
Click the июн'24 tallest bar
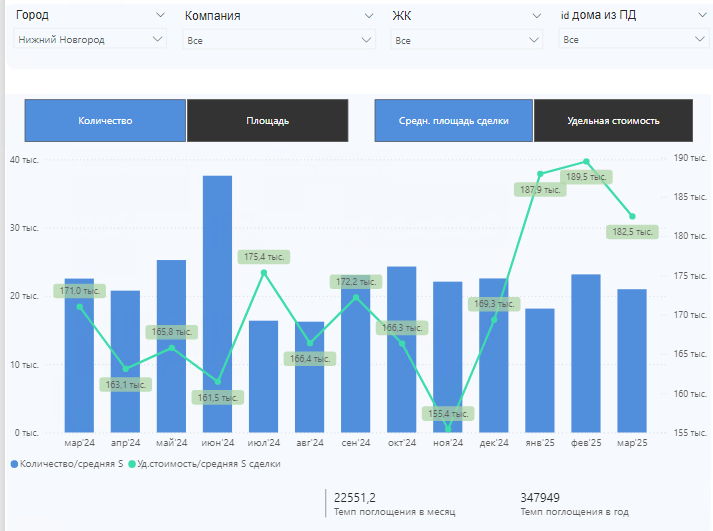click(x=217, y=304)
